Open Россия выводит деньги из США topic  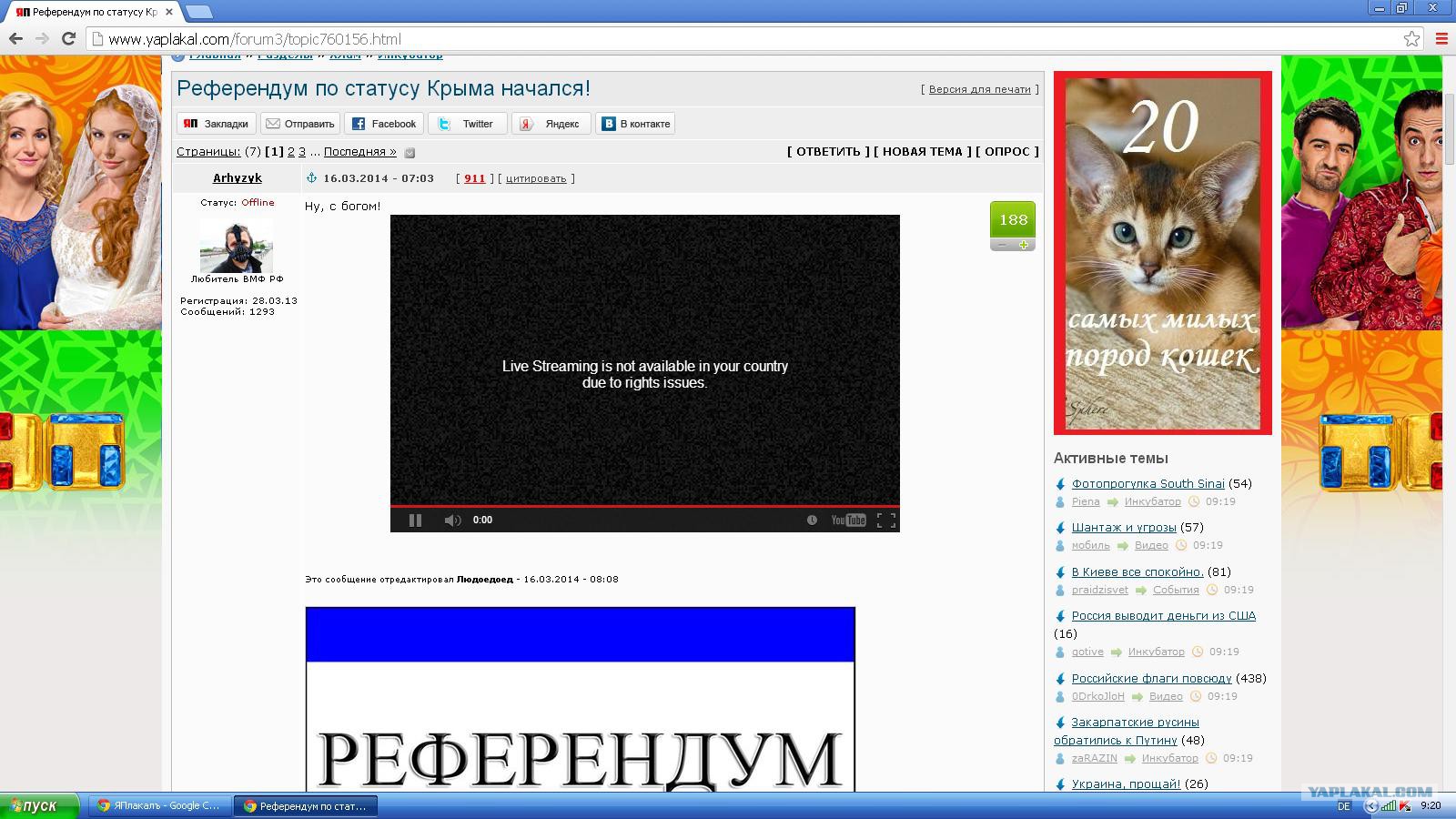(1164, 615)
